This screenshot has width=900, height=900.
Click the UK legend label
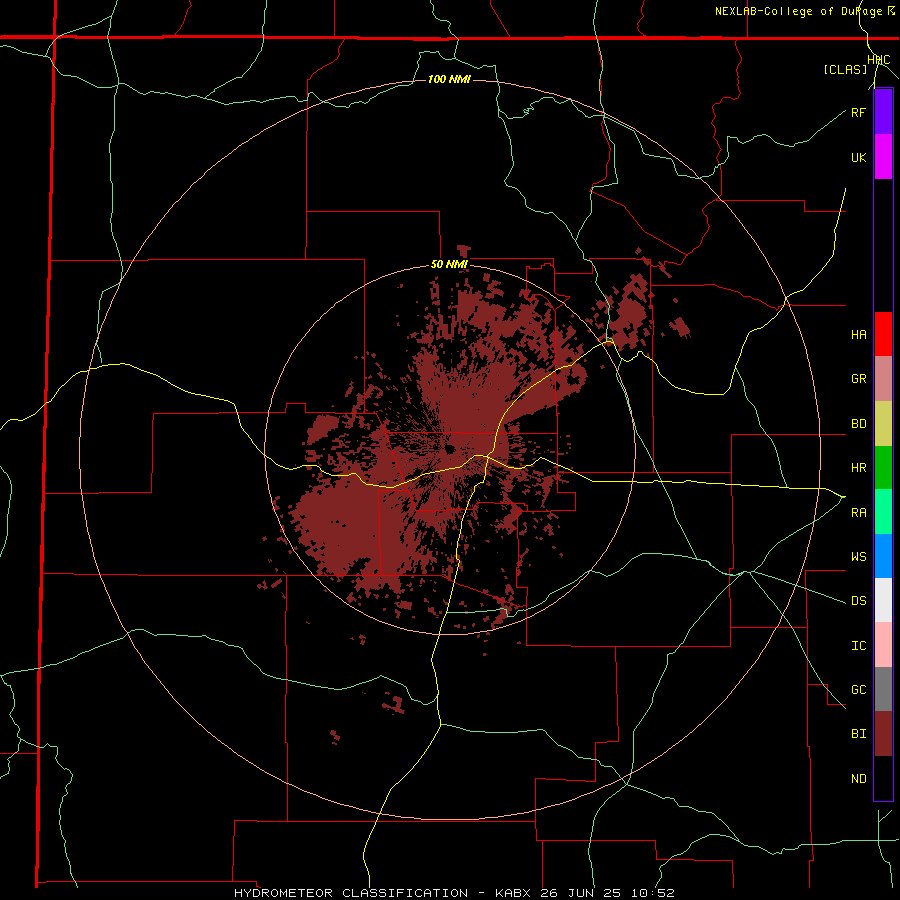point(858,157)
